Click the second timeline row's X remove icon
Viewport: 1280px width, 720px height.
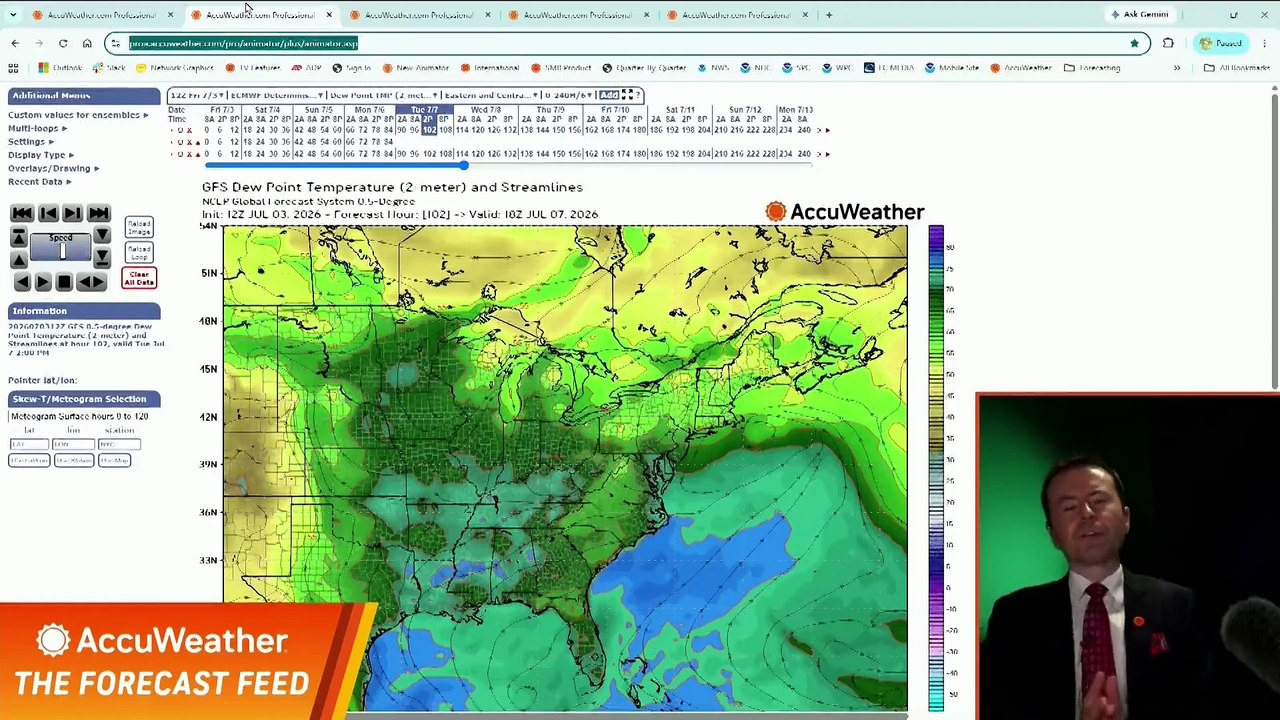click(x=189, y=142)
